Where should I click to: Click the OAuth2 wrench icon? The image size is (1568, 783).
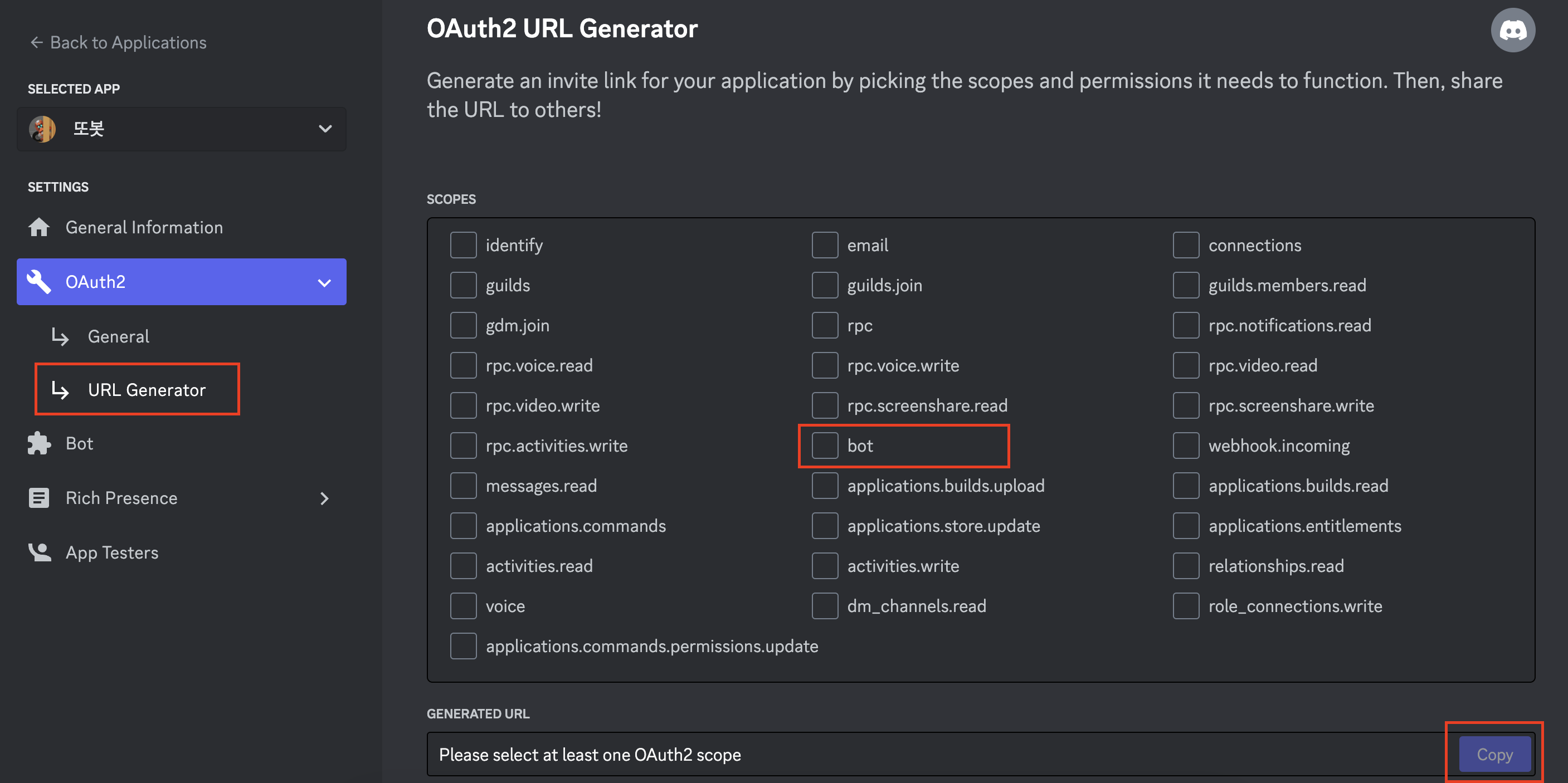tap(39, 282)
